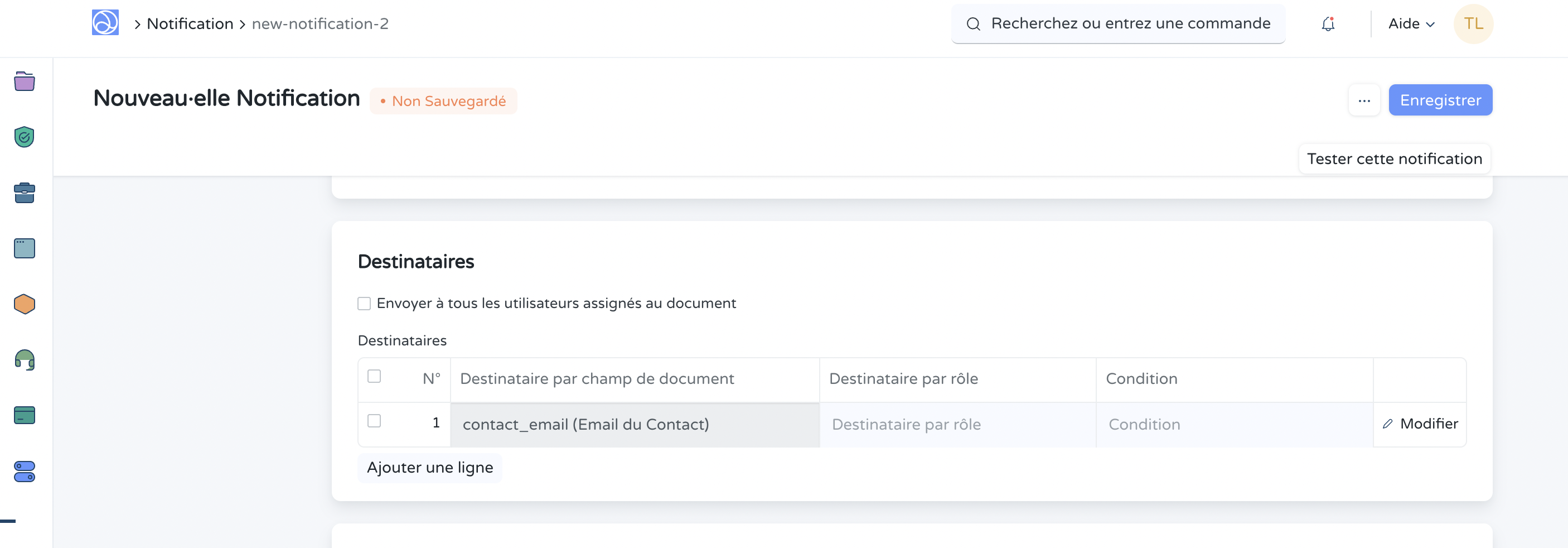Open the notifications bell icon

[1328, 24]
